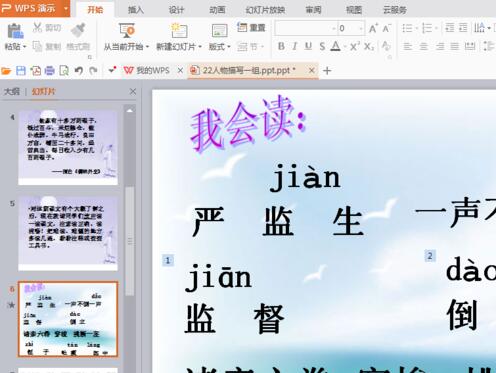Click the increase indent icon

point(463,28)
